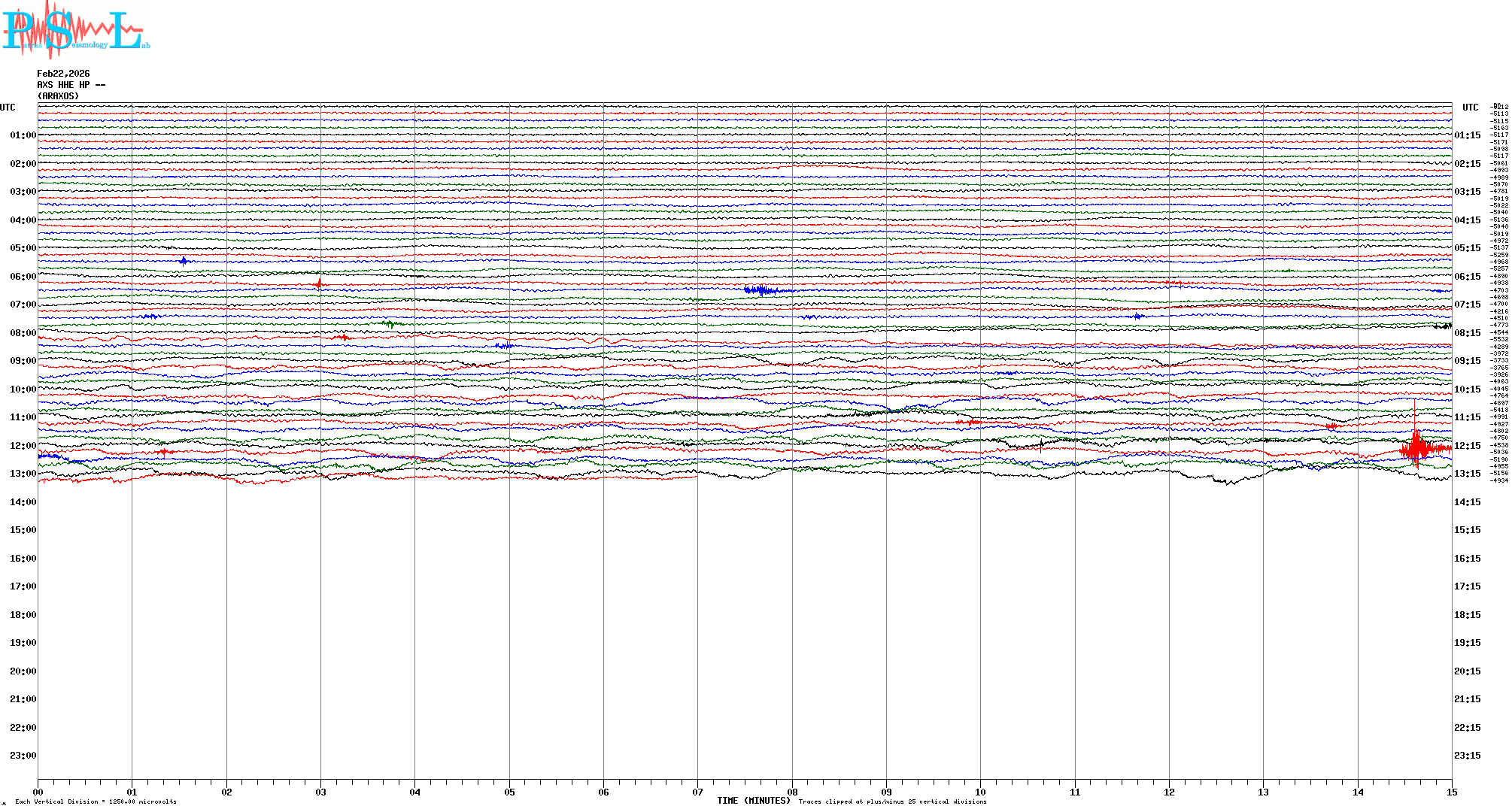Click the Traces clipped footnote text

pyautogui.click(x=892, y=801)
